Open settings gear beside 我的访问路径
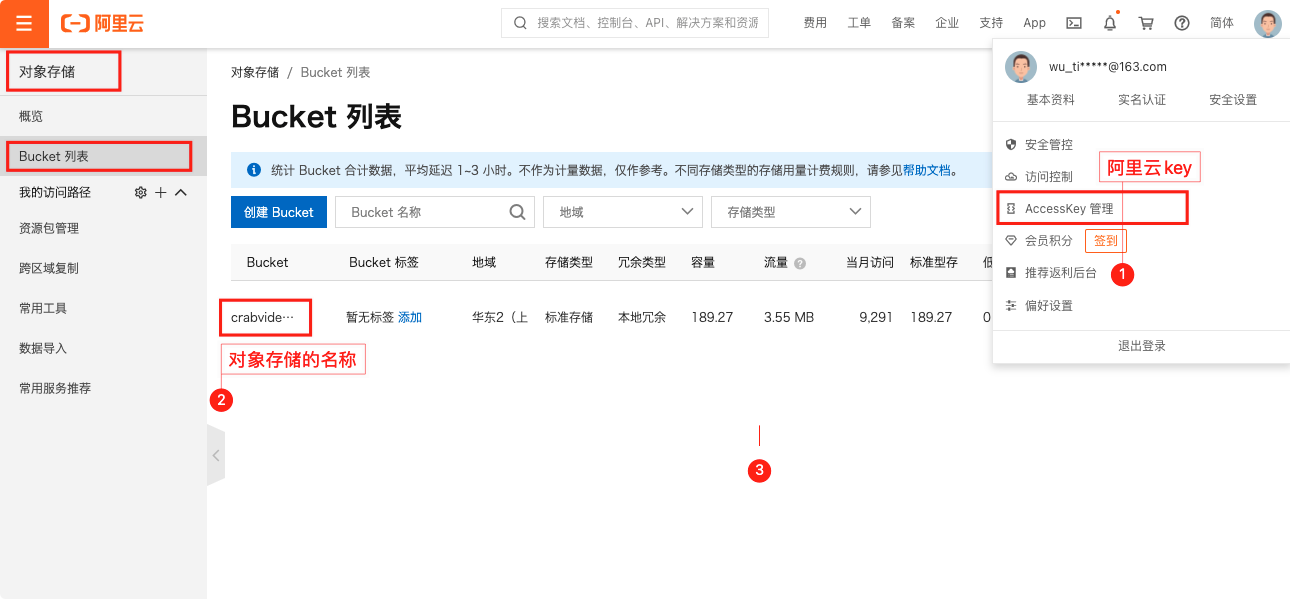 pos(141,192)
